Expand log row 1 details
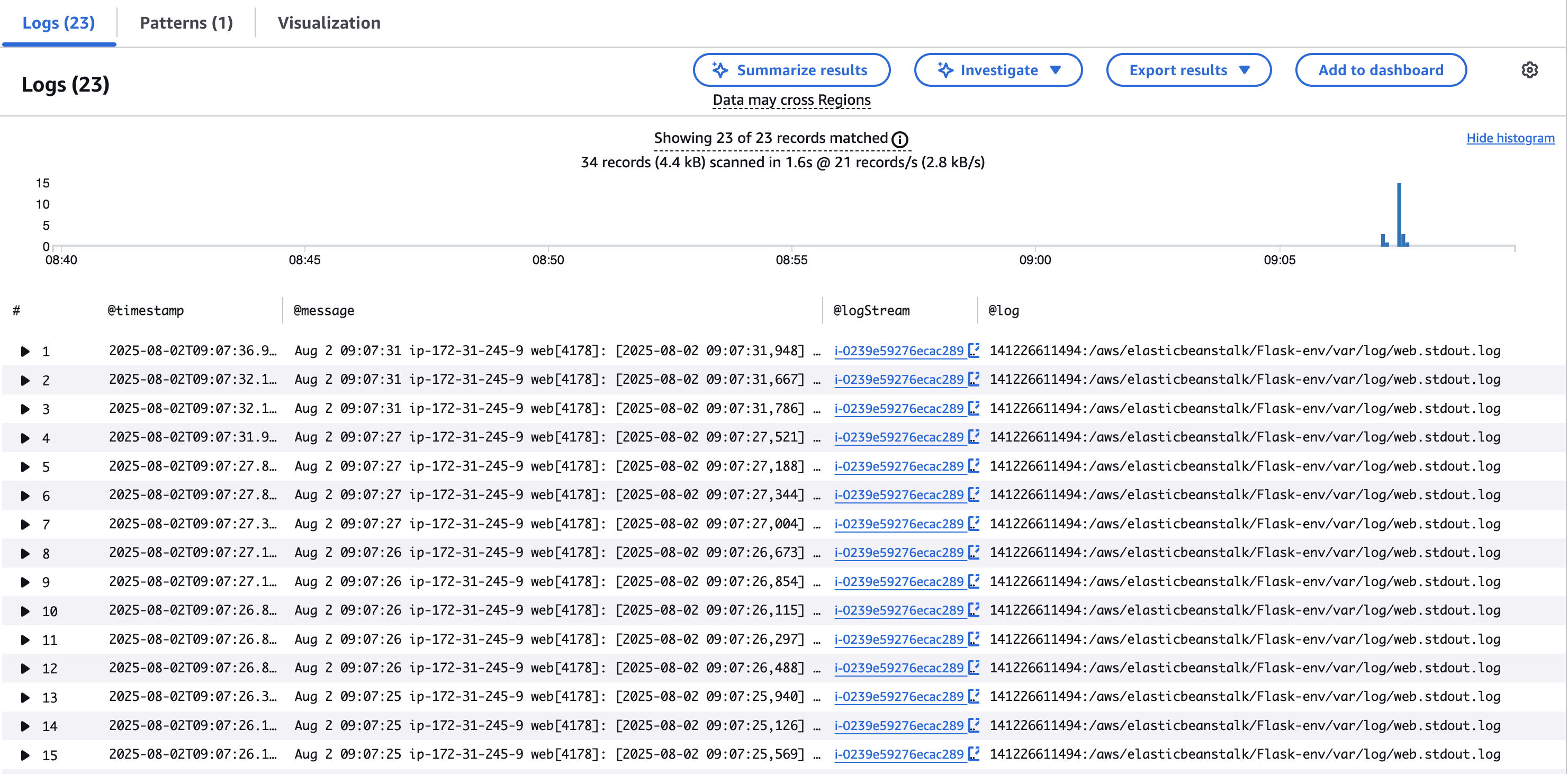 click(x=25, y=352)
